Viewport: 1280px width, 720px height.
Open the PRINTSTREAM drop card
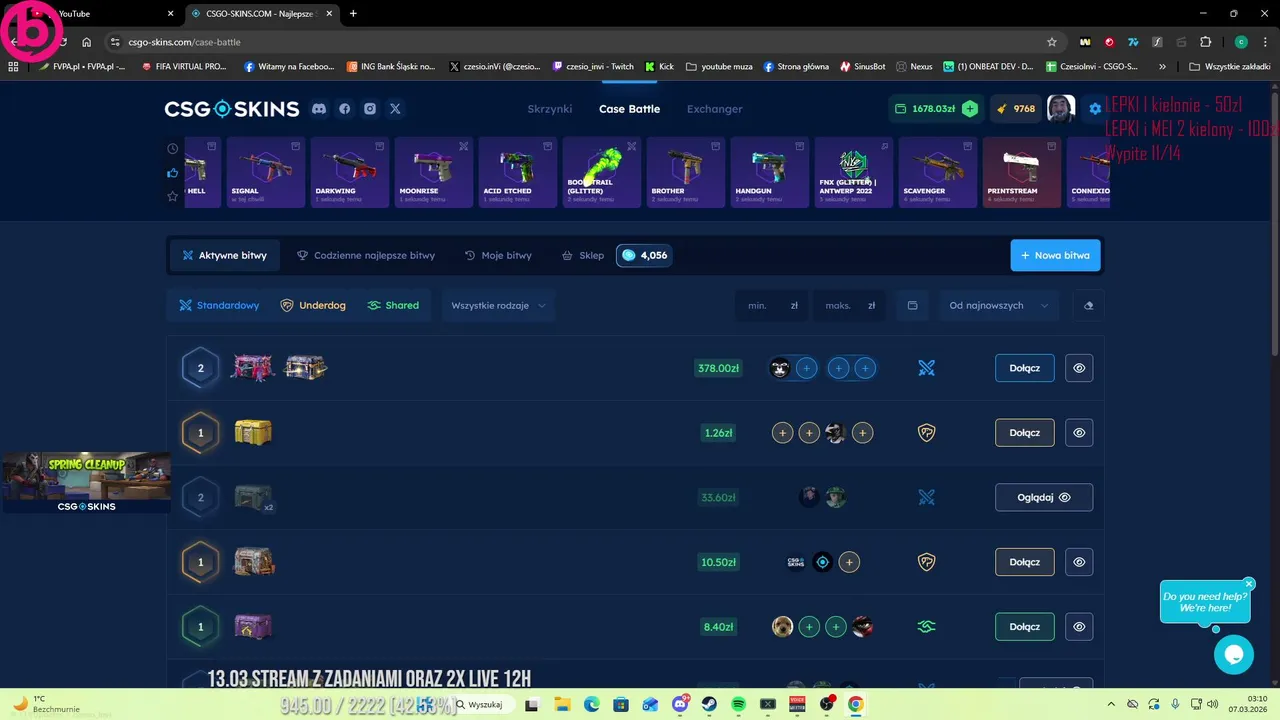point(1022,172)
